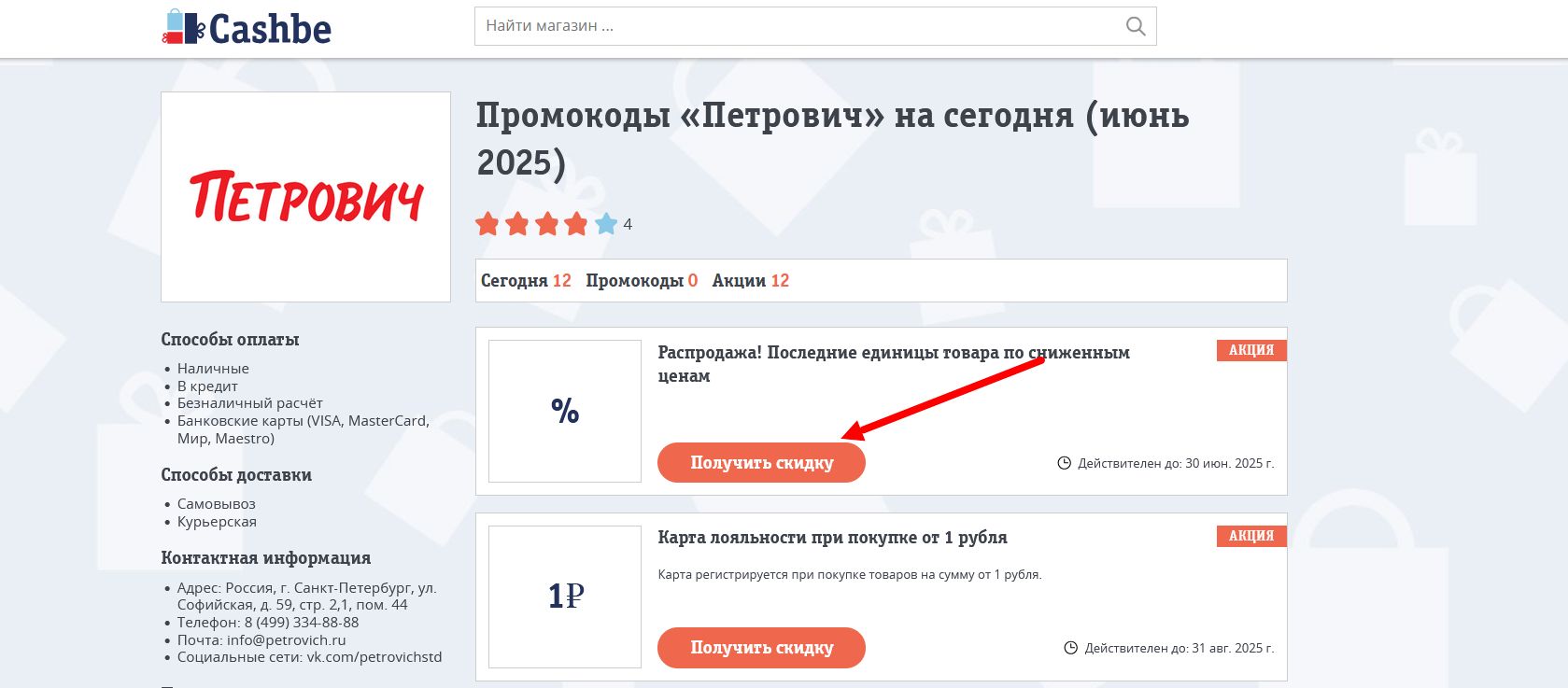Click the 'В кредит' payment item
Viewport: 1568px width, 688px height.
tap(207, 386)
